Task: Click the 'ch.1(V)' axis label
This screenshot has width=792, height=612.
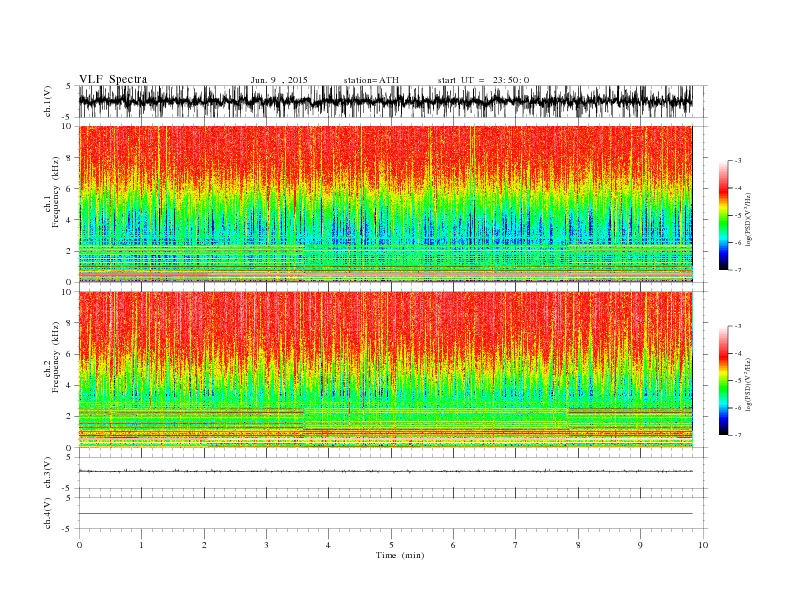Action: (x=48, y=101)
